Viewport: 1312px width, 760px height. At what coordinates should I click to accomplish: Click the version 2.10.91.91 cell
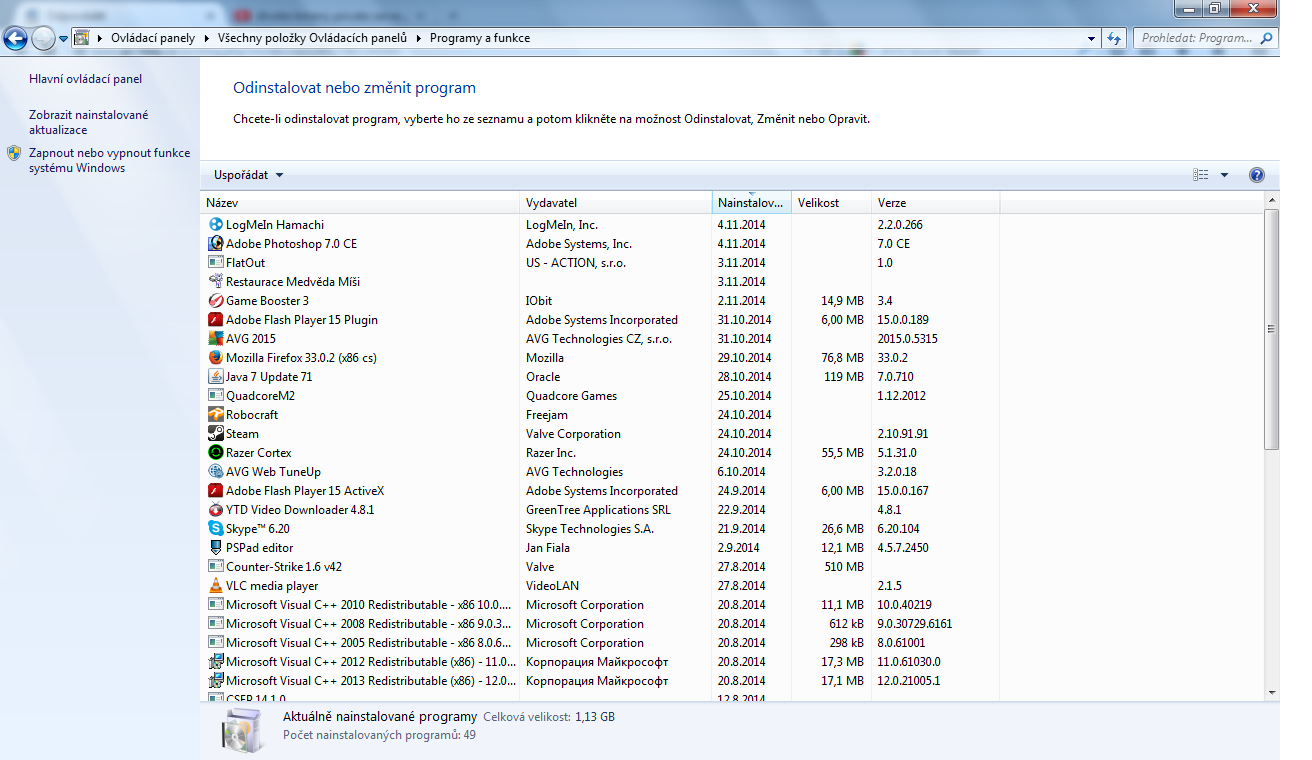tap(903, 434)
